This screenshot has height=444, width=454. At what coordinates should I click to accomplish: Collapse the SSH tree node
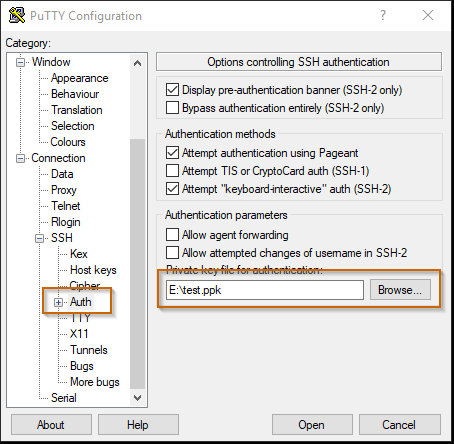[40, 238]
